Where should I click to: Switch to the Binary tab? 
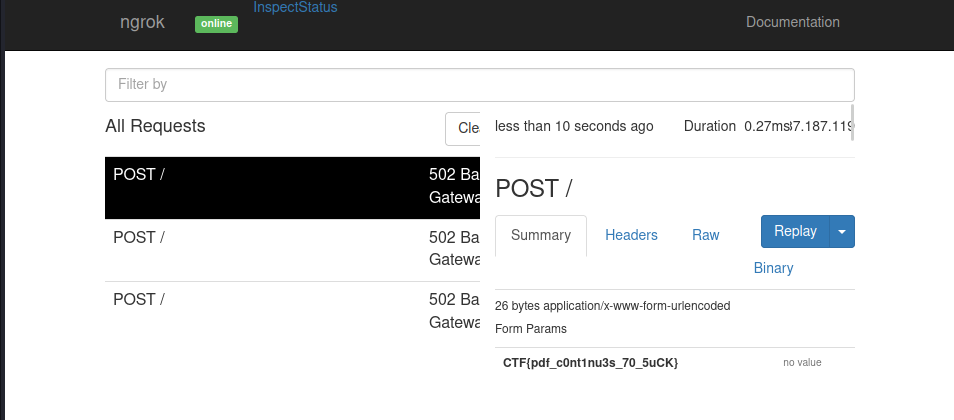click(773, 268)
